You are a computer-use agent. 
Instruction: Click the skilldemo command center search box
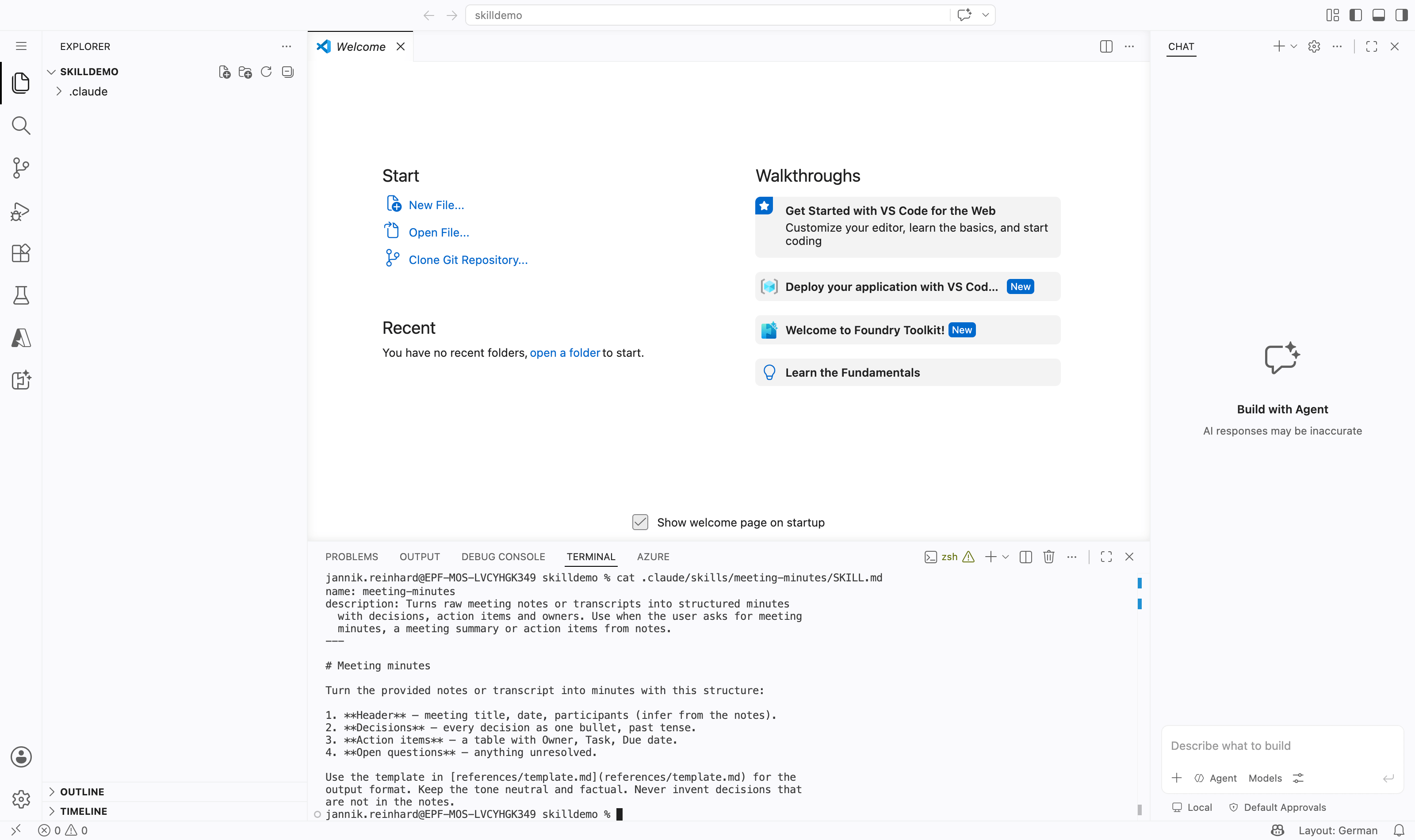point(707,15)
